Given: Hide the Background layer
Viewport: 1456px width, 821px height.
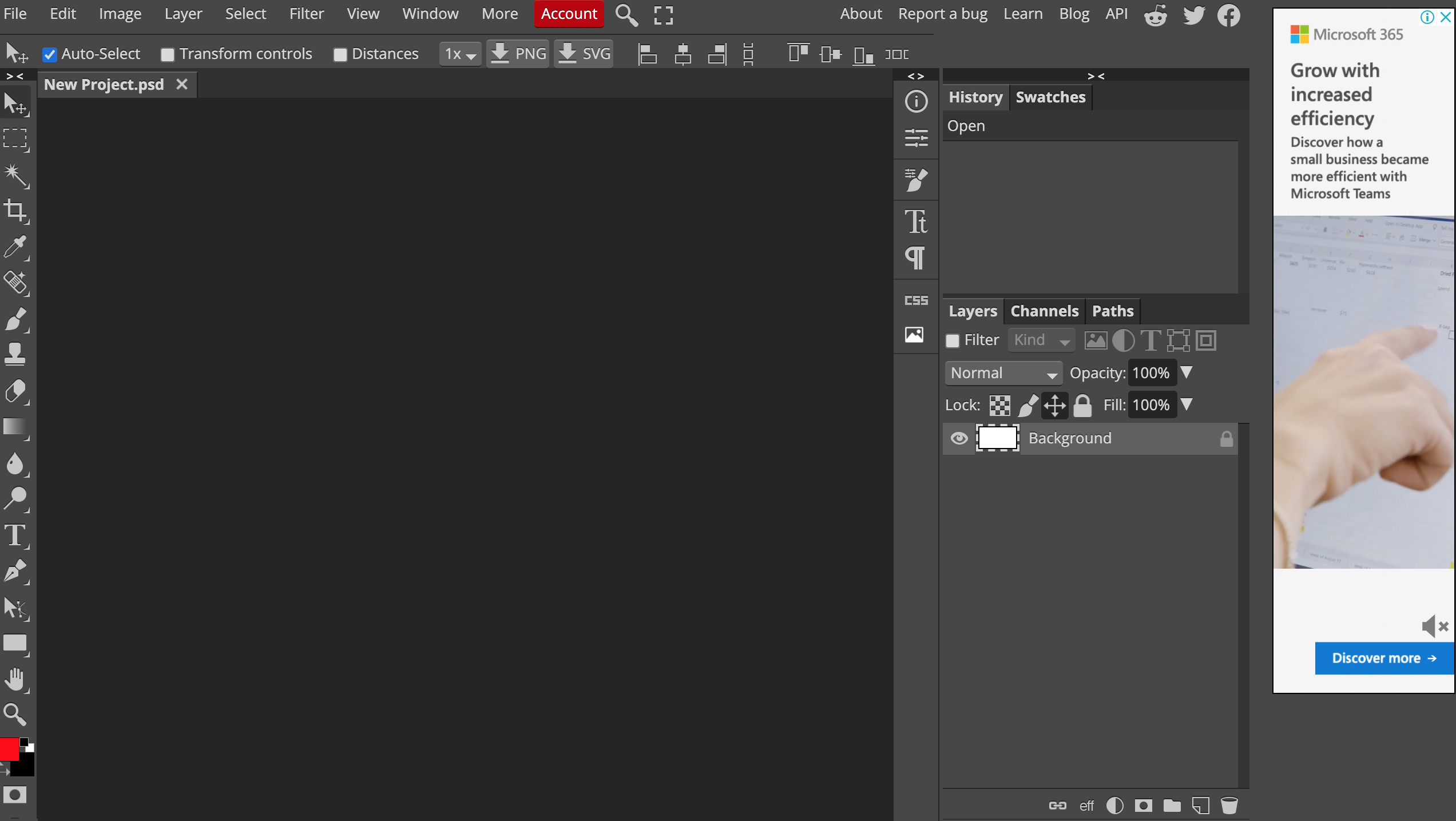Looking at the screenshot, I should point(959,438).
